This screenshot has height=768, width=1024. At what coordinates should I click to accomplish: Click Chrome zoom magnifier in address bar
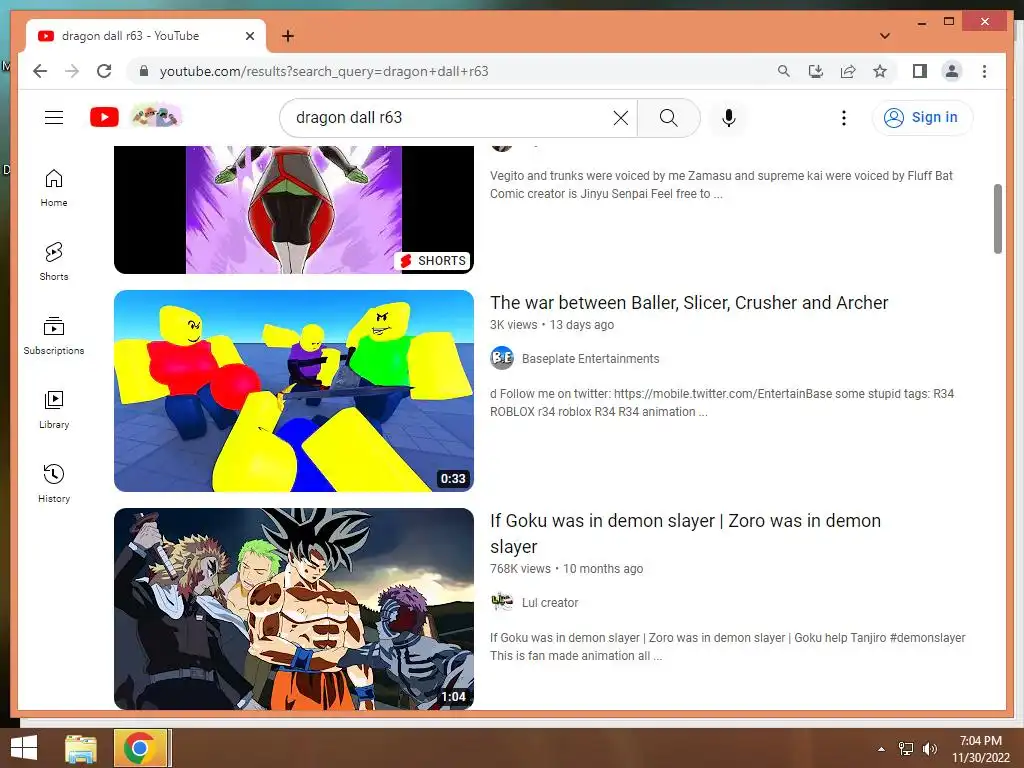coord(784,71)
